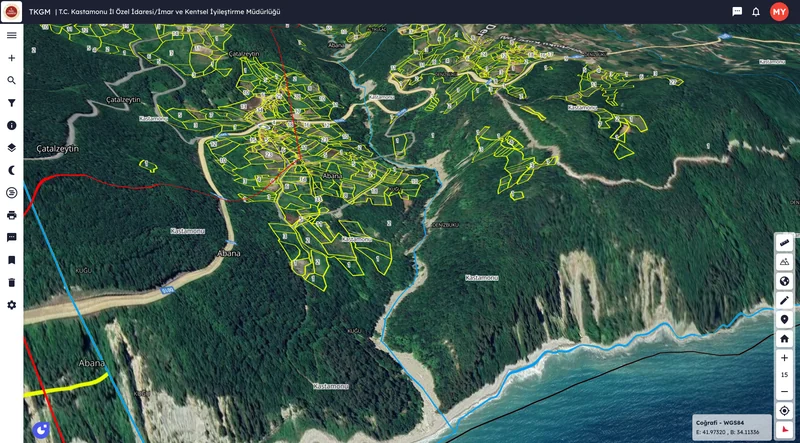Viewport: 800px width, 443px height.
Task: Click the plus add icon in left sidebar
Action: (x=11, y=58)
